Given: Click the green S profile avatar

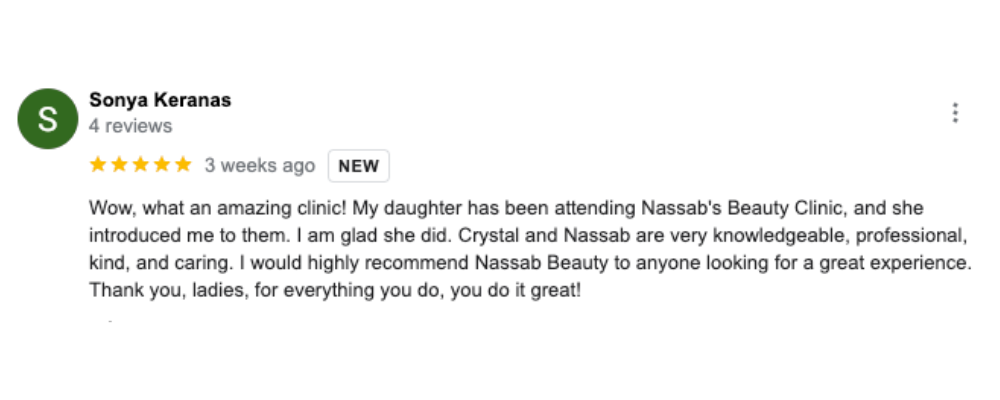Looking at the screenshot, I should (x=48, y=119).
